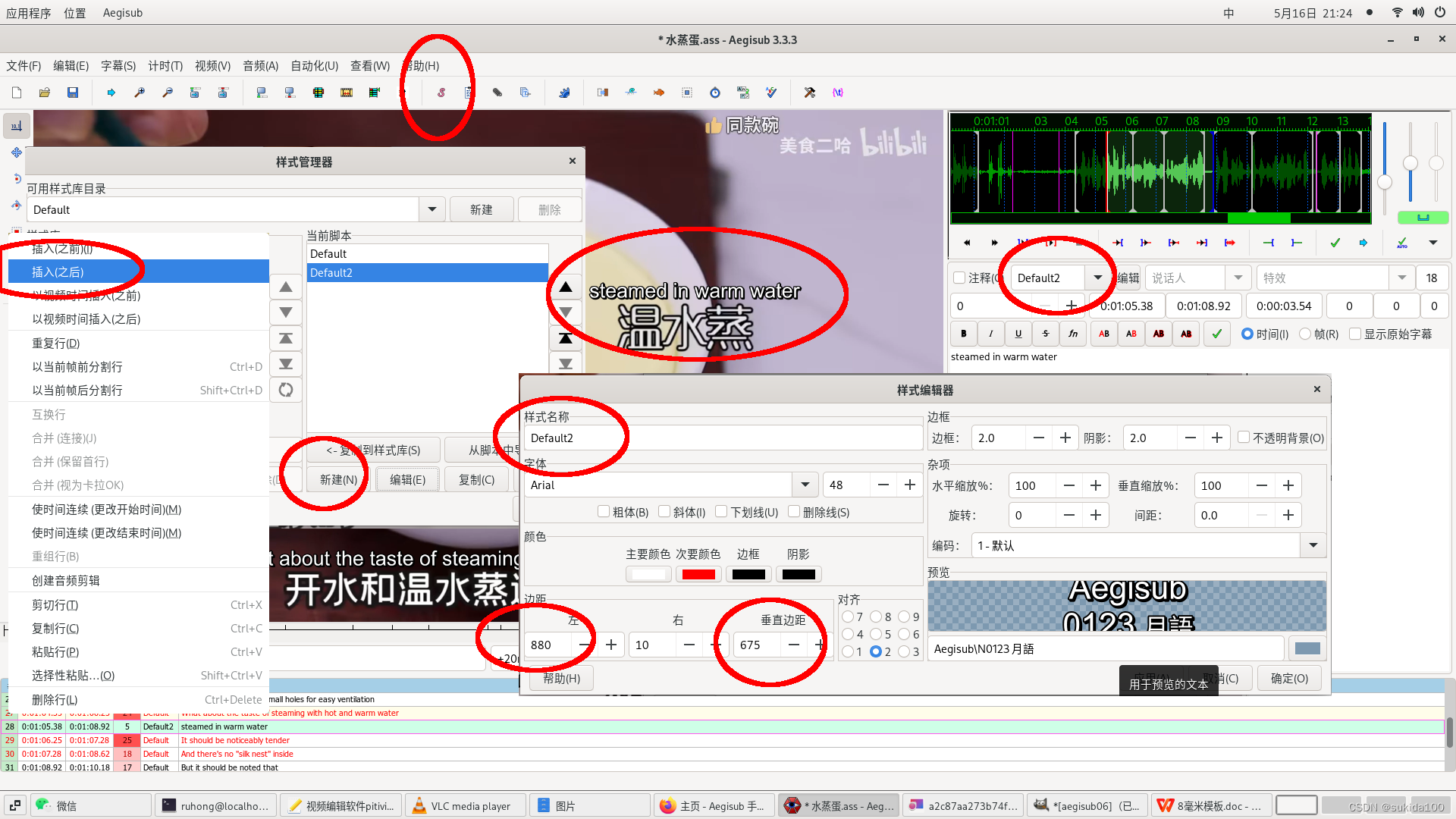Click the Spell Checker toolbar icon

pos(771,93)
